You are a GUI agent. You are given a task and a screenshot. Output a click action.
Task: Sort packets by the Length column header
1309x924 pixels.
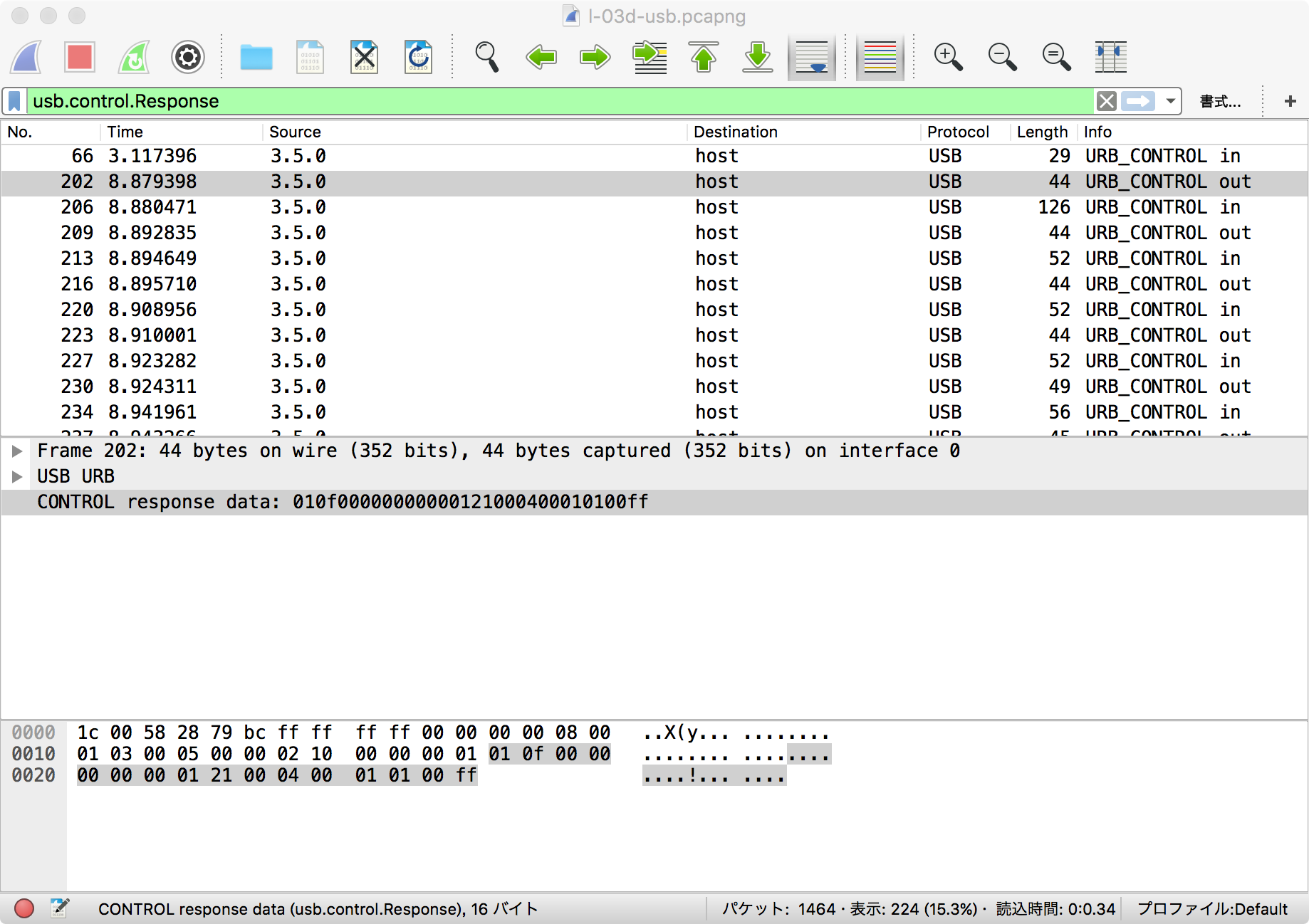(1043, 132)
